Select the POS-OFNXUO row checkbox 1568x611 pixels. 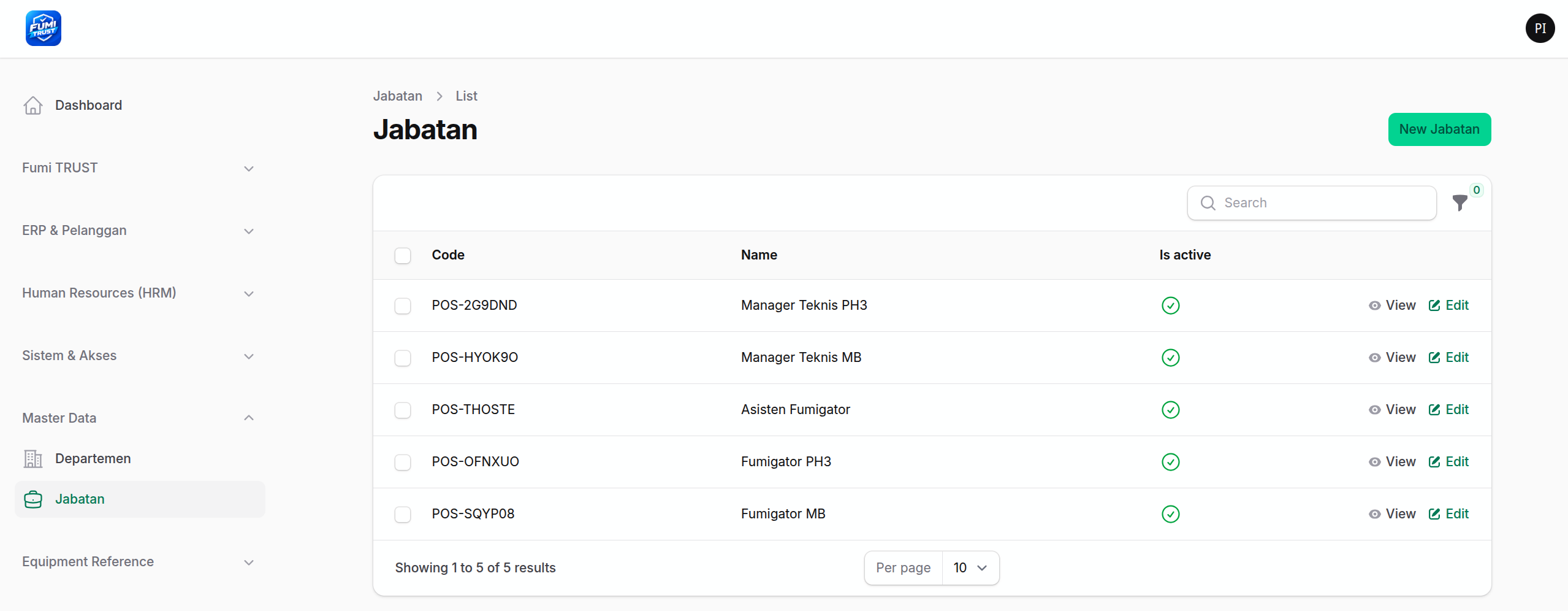(403, 462)
